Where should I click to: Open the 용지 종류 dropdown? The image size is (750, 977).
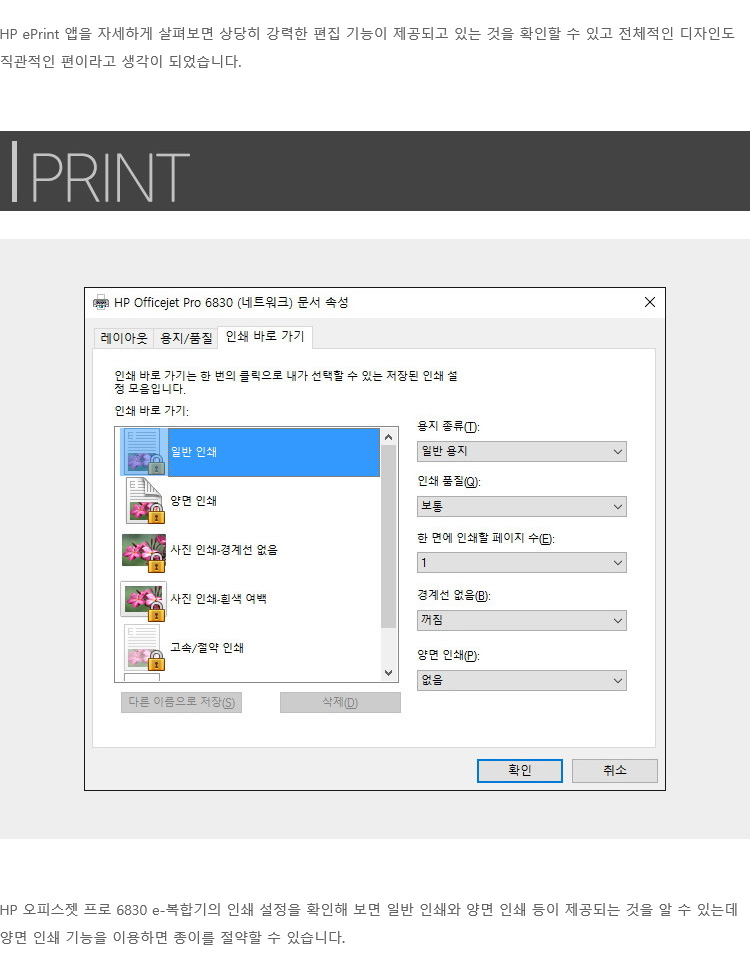point(521,452)
